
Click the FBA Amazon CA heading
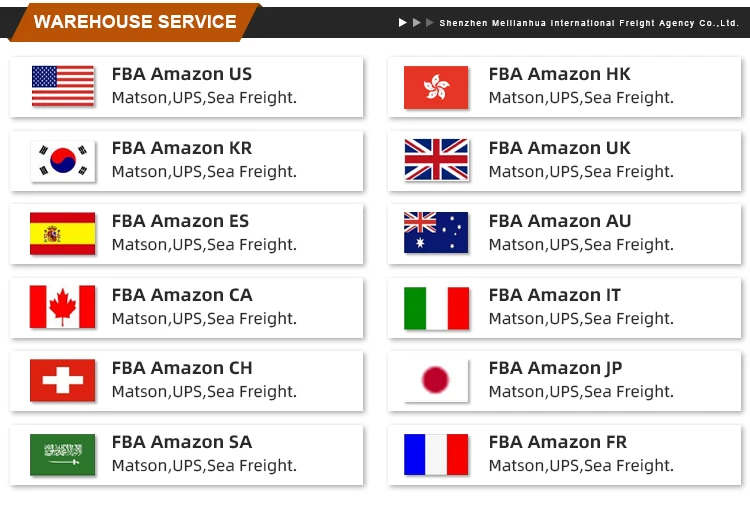click(x=182, y=295)
